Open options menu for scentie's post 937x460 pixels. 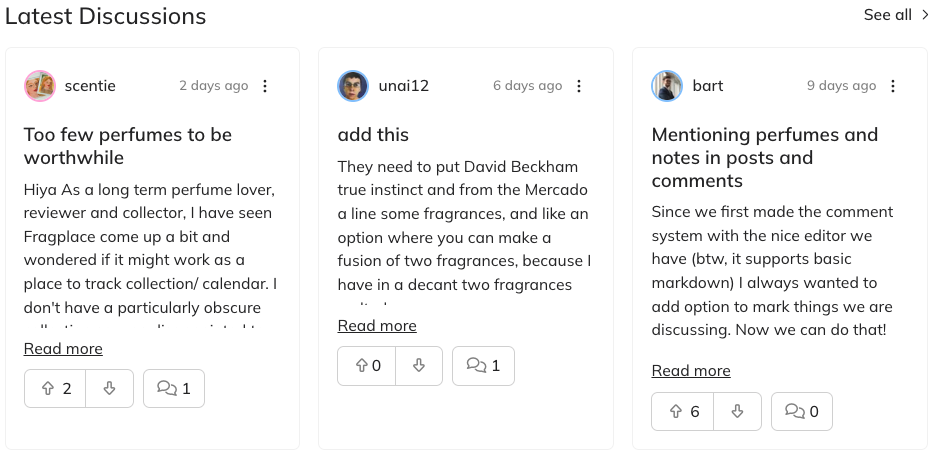click(265, 86)
